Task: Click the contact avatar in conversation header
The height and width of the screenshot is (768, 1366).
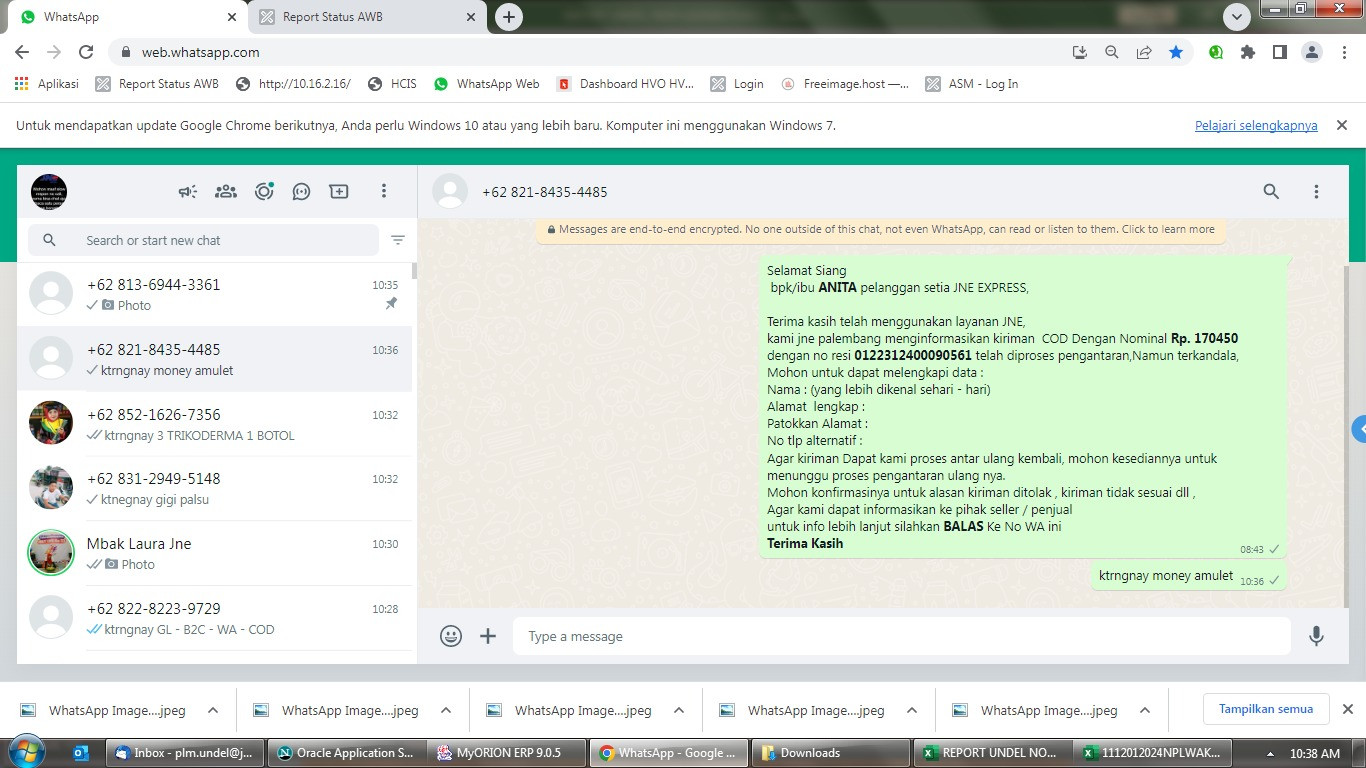Action: point(450,191)
